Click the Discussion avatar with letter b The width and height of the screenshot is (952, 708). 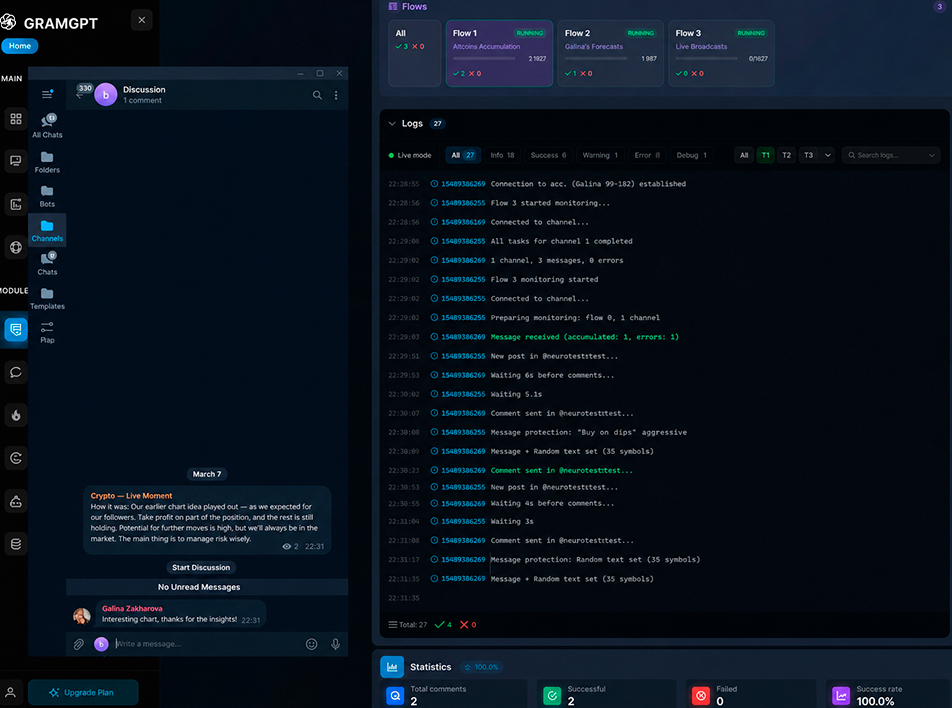click(106, 95)
